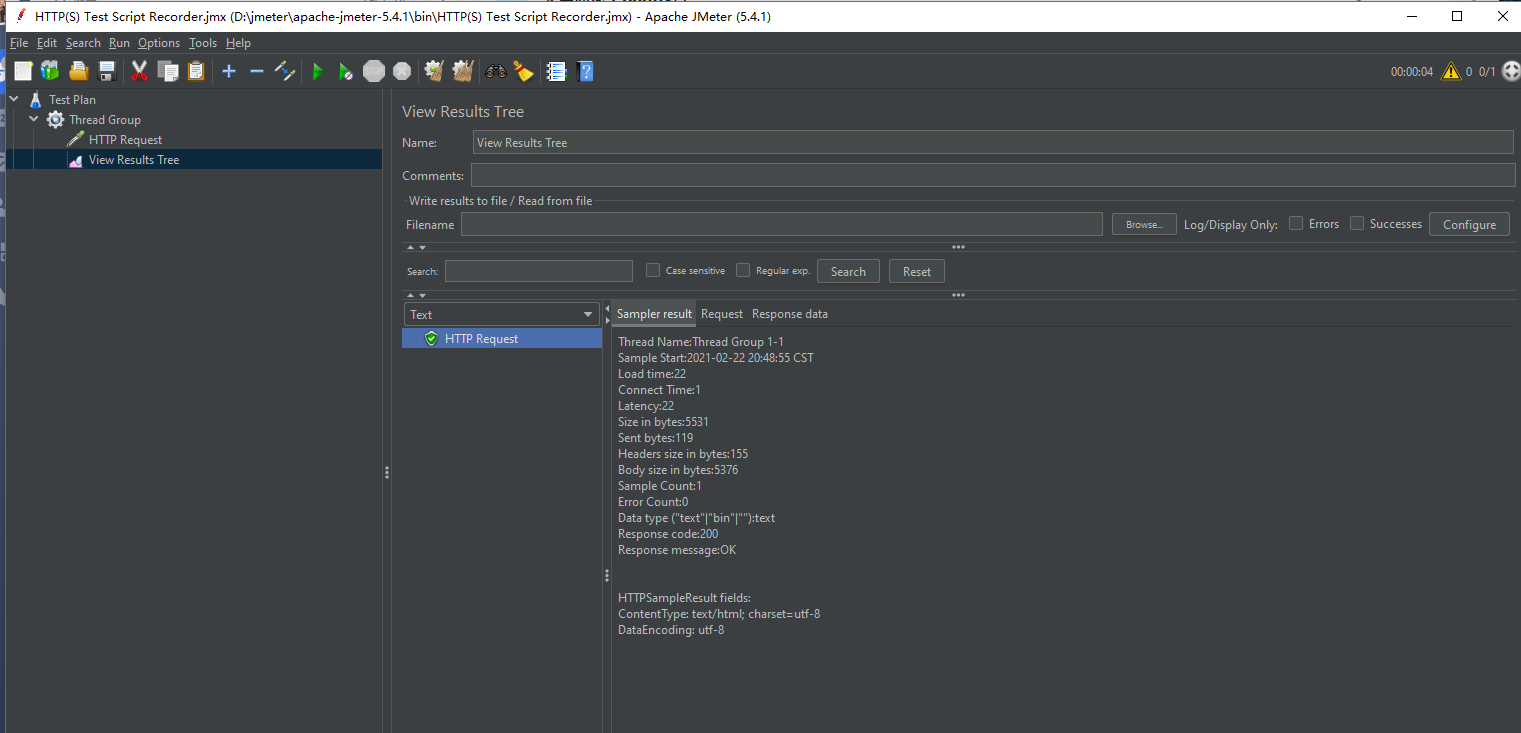
Task: Click split-pane arrows above Search row
Action: coord(416,247)
